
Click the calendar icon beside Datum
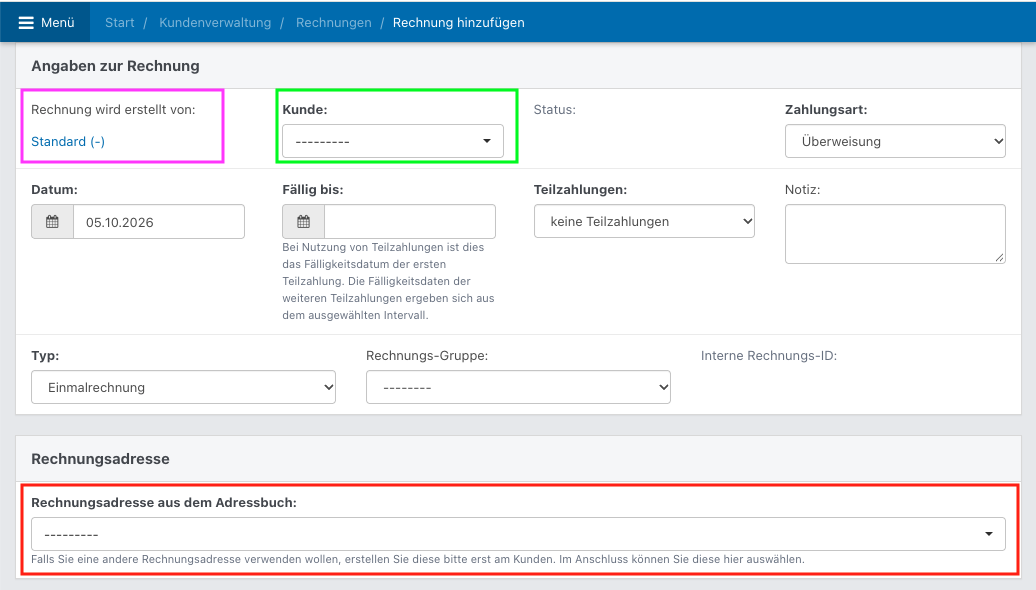[x=52, y=221]
